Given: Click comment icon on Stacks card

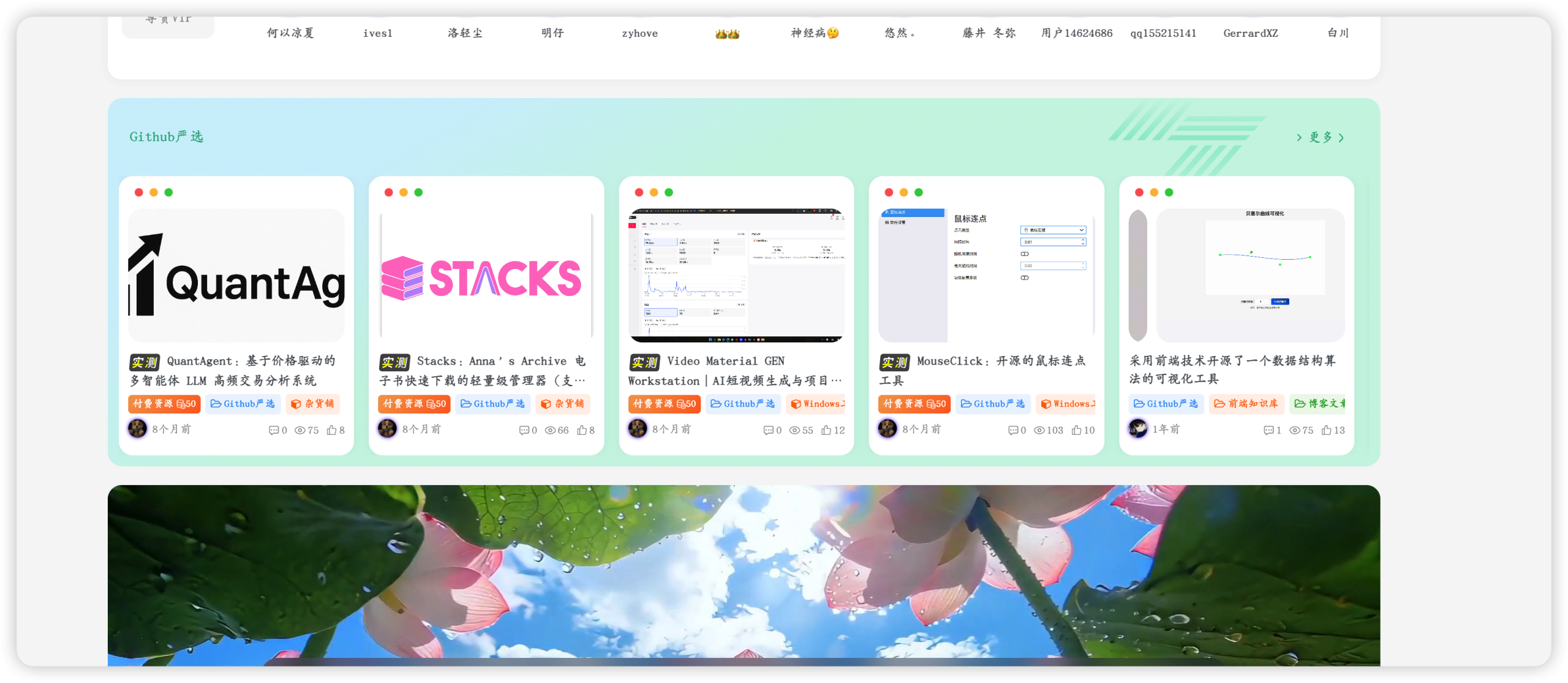Looking at the screenshot, I should 524,430.
